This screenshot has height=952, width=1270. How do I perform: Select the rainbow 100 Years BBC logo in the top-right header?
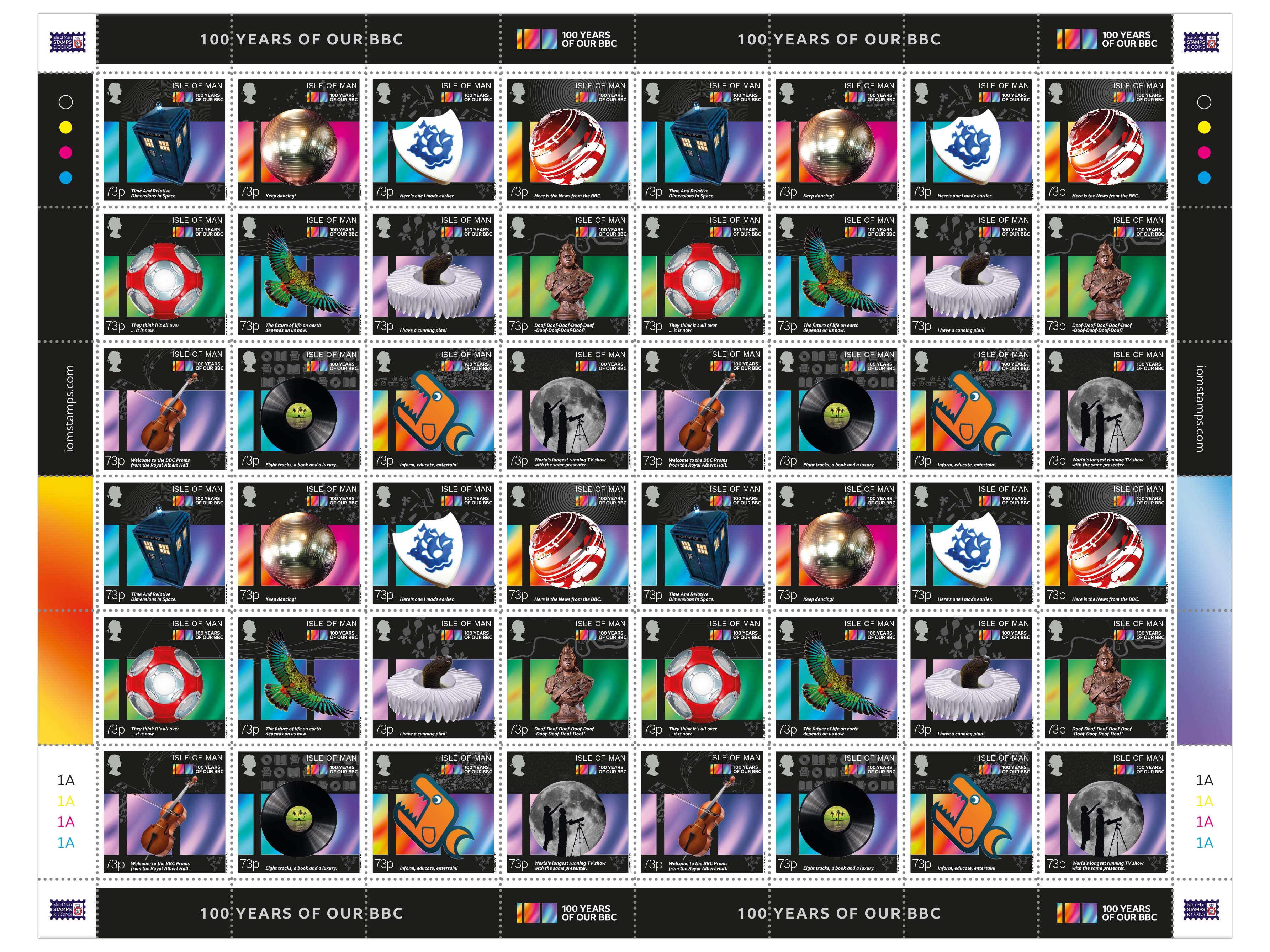1106,39
